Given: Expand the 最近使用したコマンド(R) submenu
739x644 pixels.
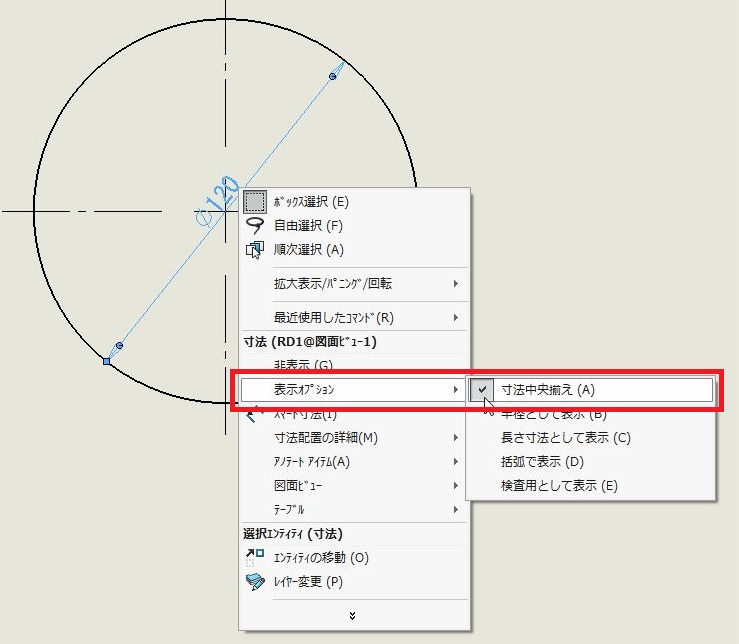Looking at the screenshot, I should (x=333, y=318).
